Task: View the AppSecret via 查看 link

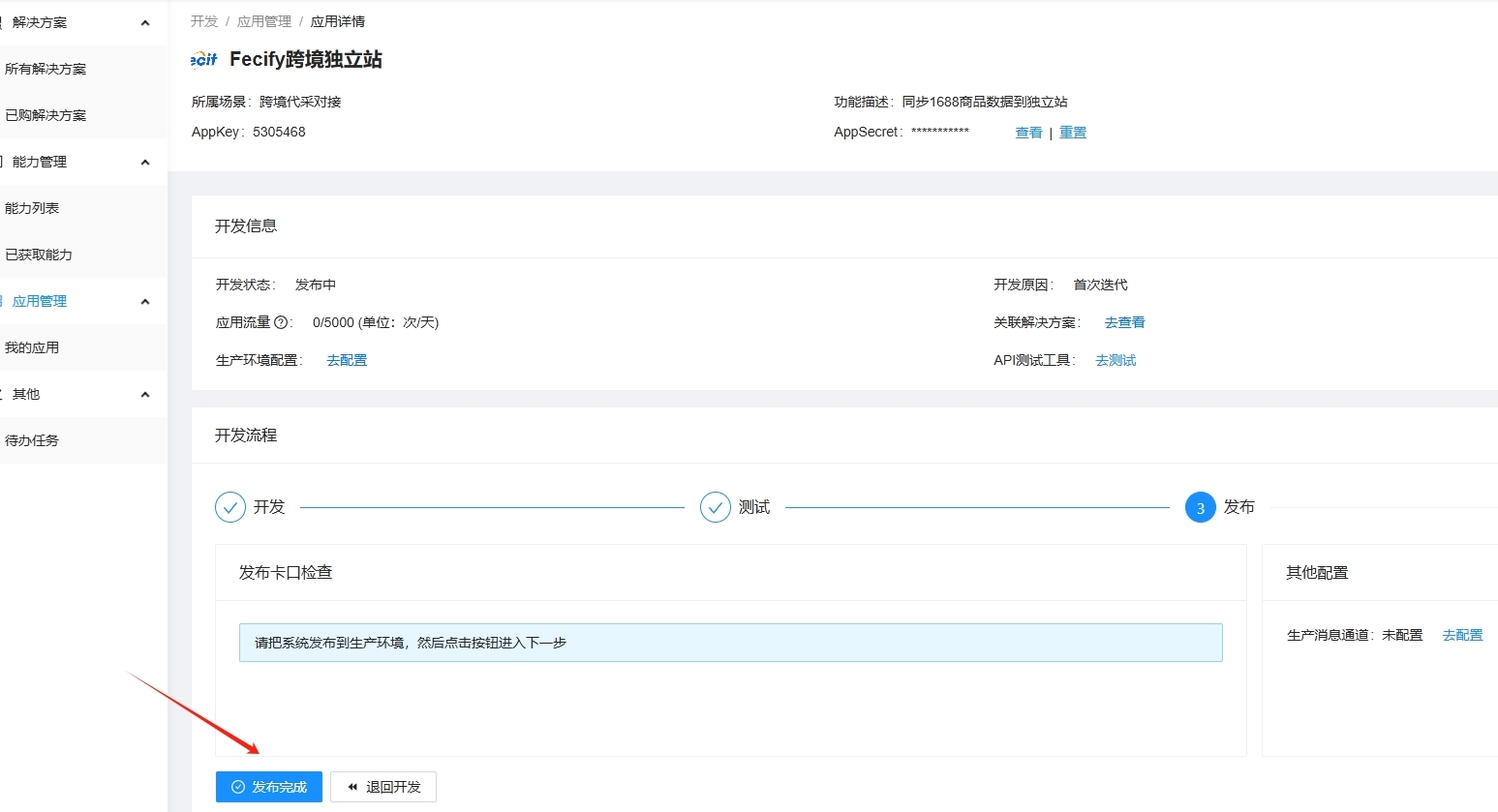Action: pyautogui.click(x=1028, y=133)
